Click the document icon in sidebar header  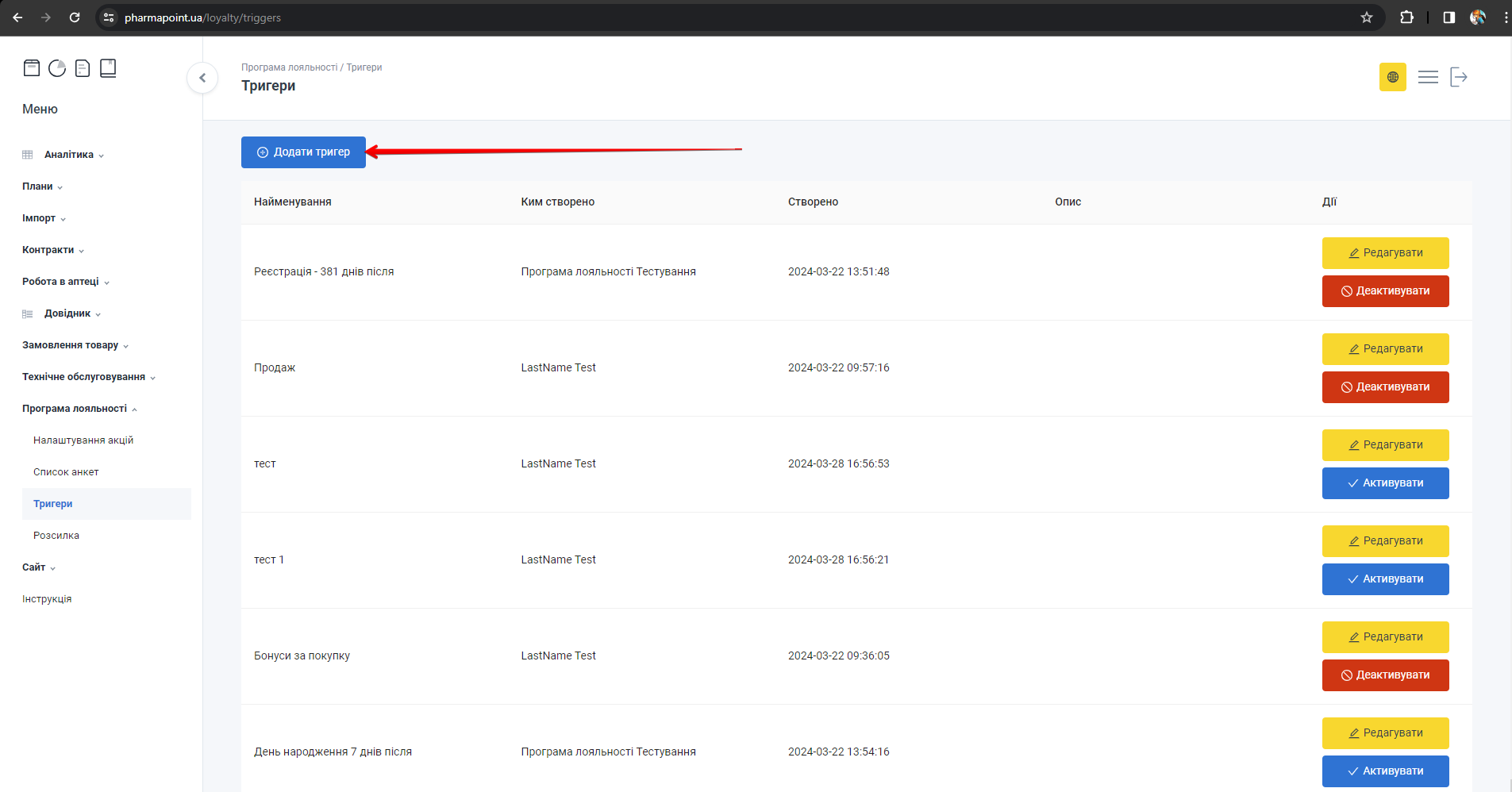(83, 68)
